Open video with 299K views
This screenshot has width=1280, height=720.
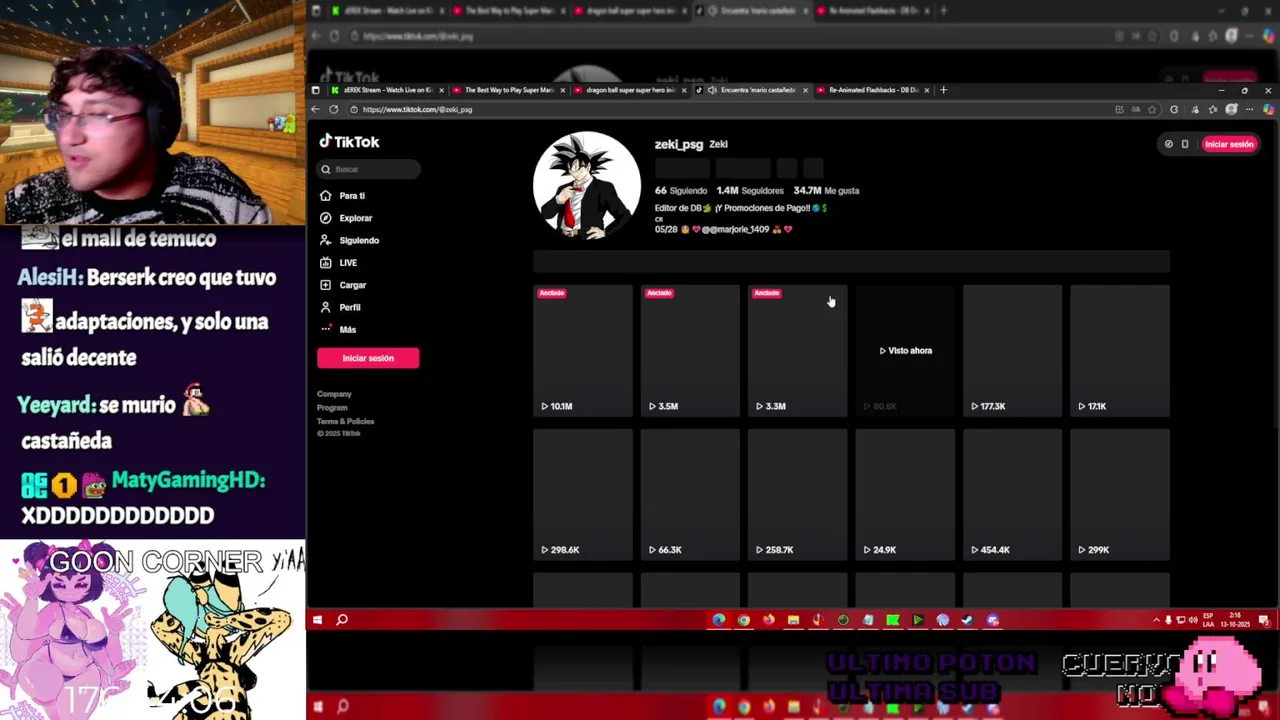tap(1120, 494)
